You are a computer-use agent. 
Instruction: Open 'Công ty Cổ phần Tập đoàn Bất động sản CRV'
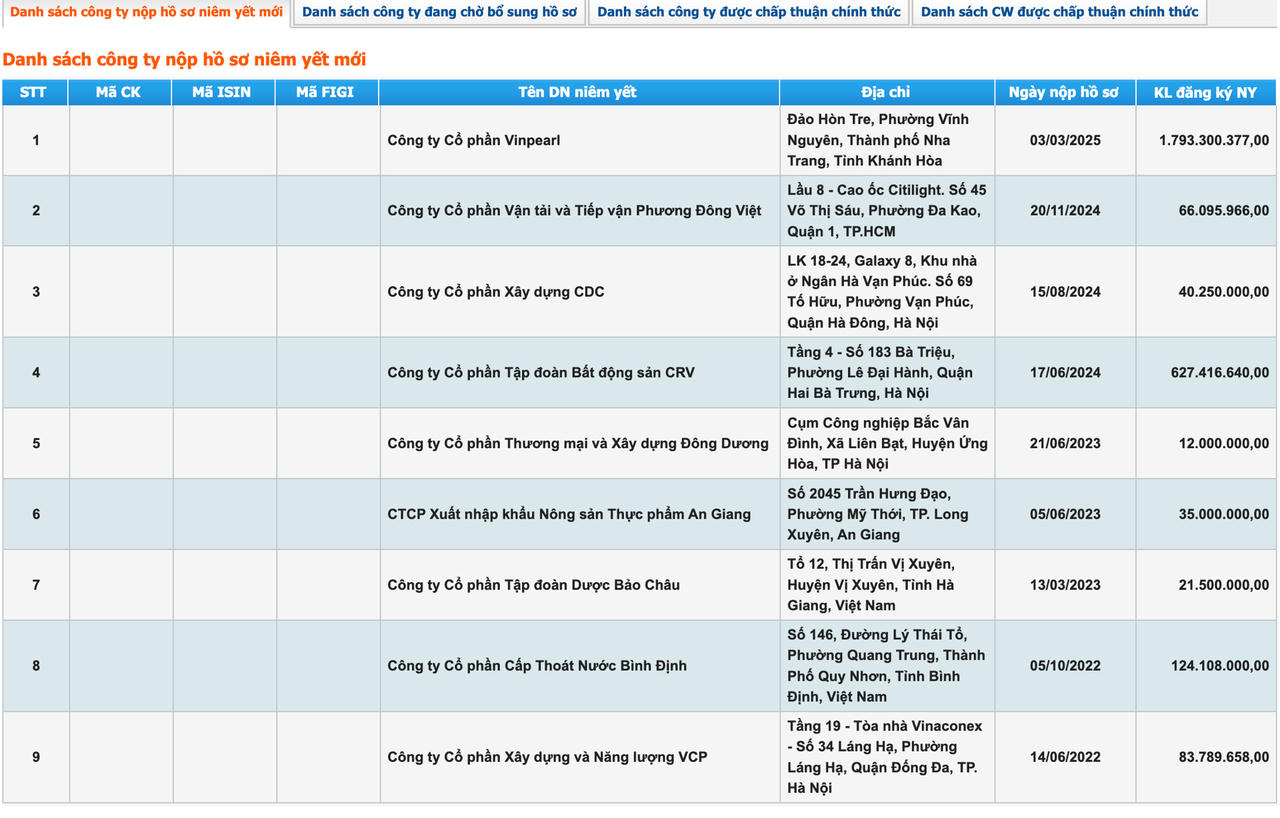tap(541, 372)
